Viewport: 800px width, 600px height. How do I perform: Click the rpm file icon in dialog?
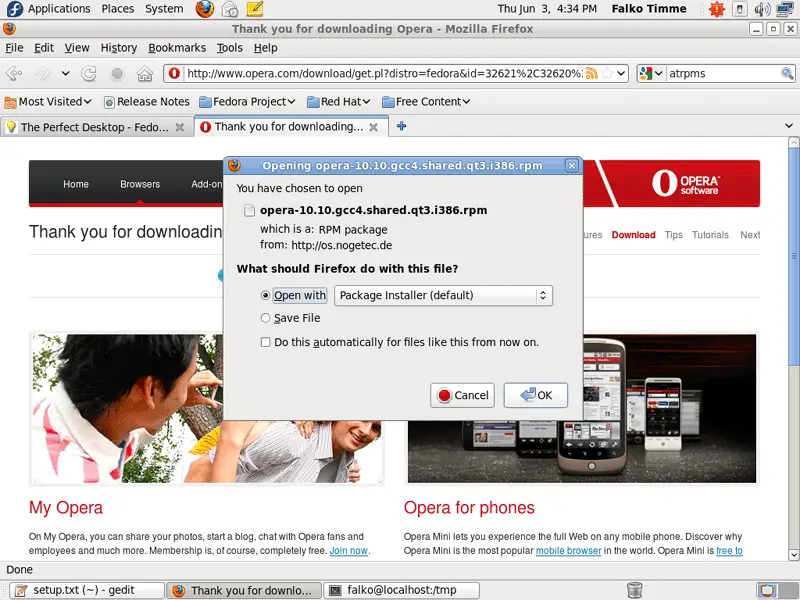[249, 210]
